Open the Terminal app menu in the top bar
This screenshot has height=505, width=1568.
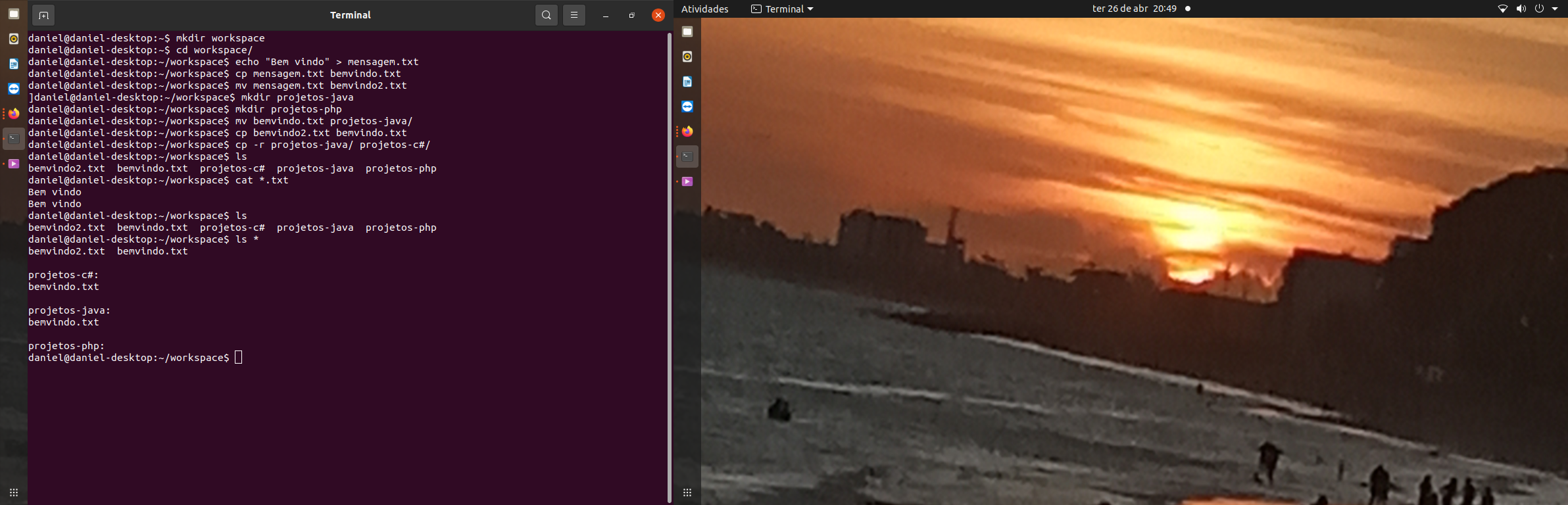point(783,9)
